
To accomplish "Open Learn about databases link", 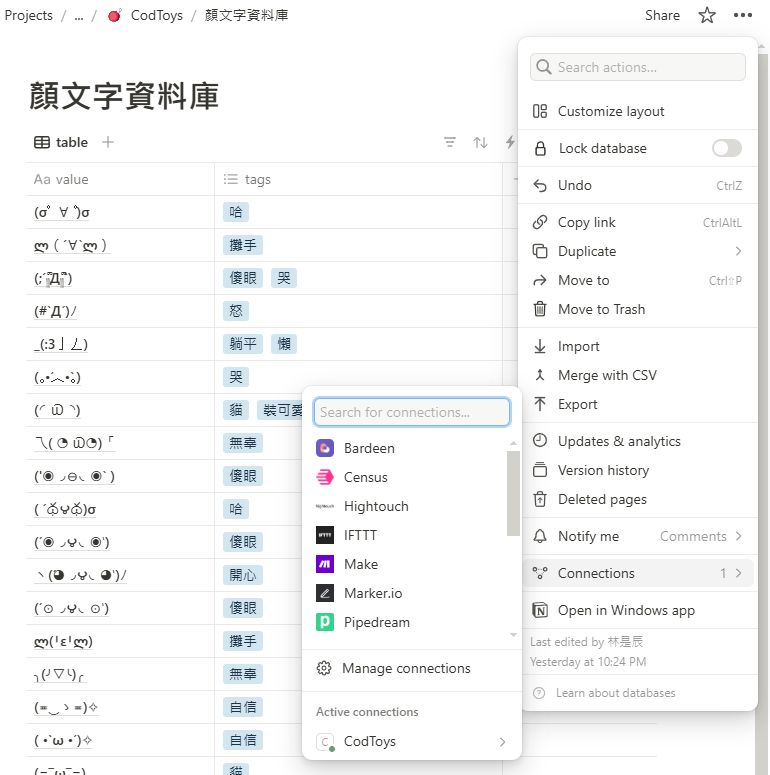I will pos(615,693).
